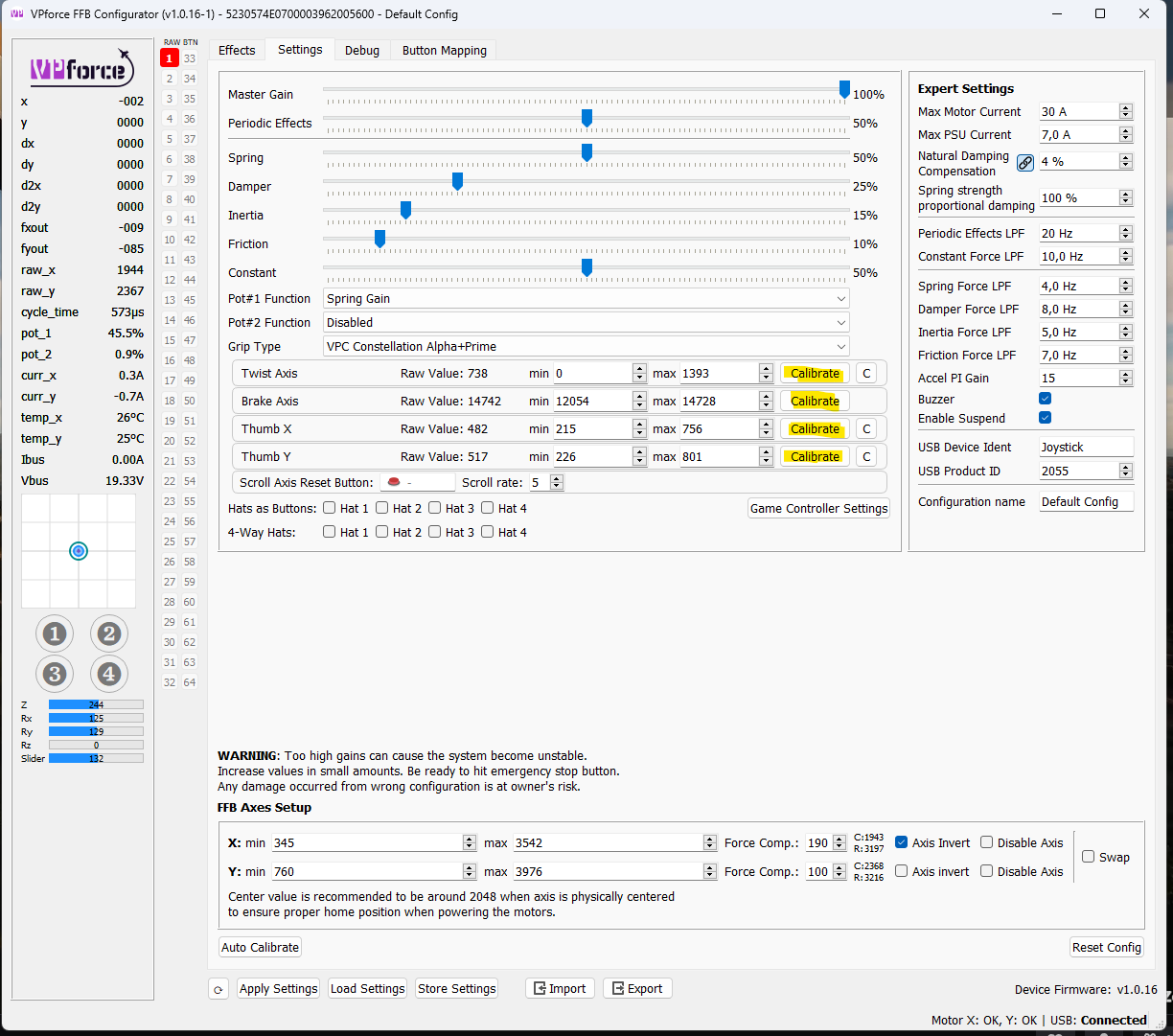1173x1036 pixels.
Task: Toggle the X axis Axis Invert checkbox
Action: coord(901,842)
